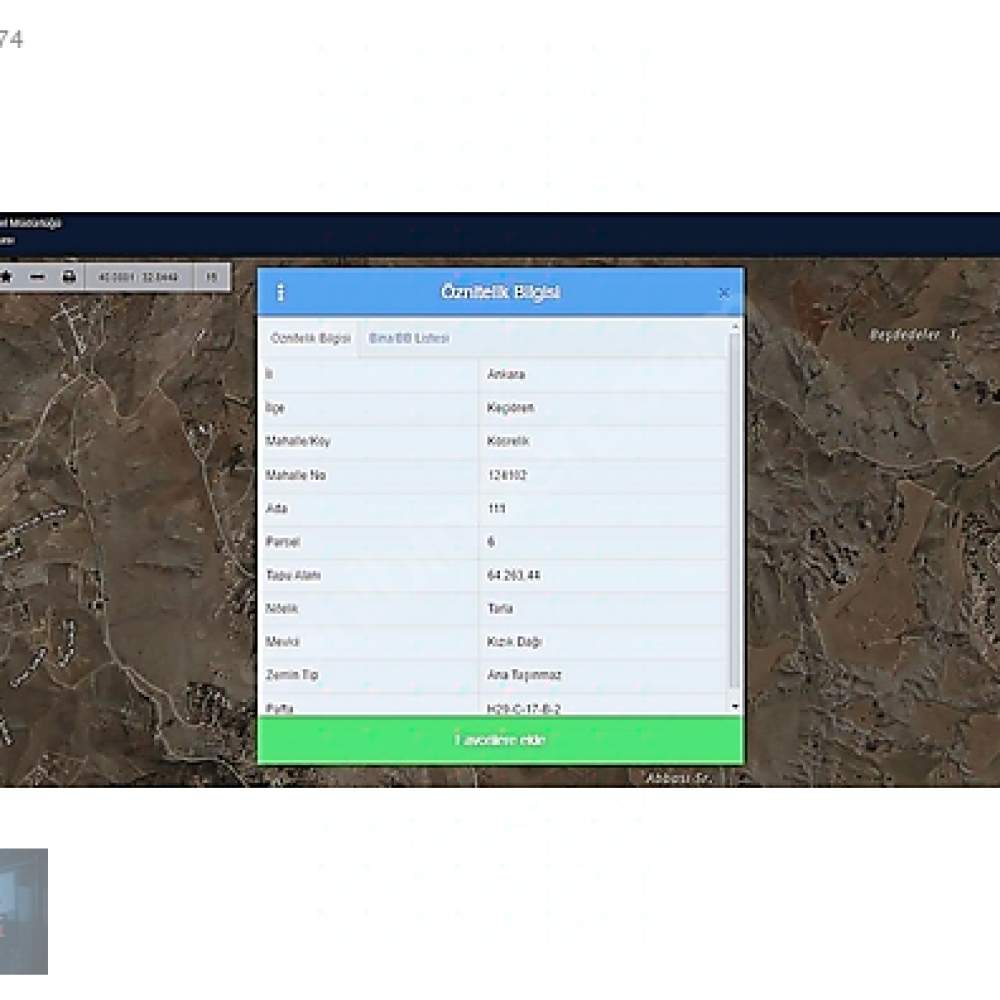Open the thumbnail image below the map

coord(24,911)
